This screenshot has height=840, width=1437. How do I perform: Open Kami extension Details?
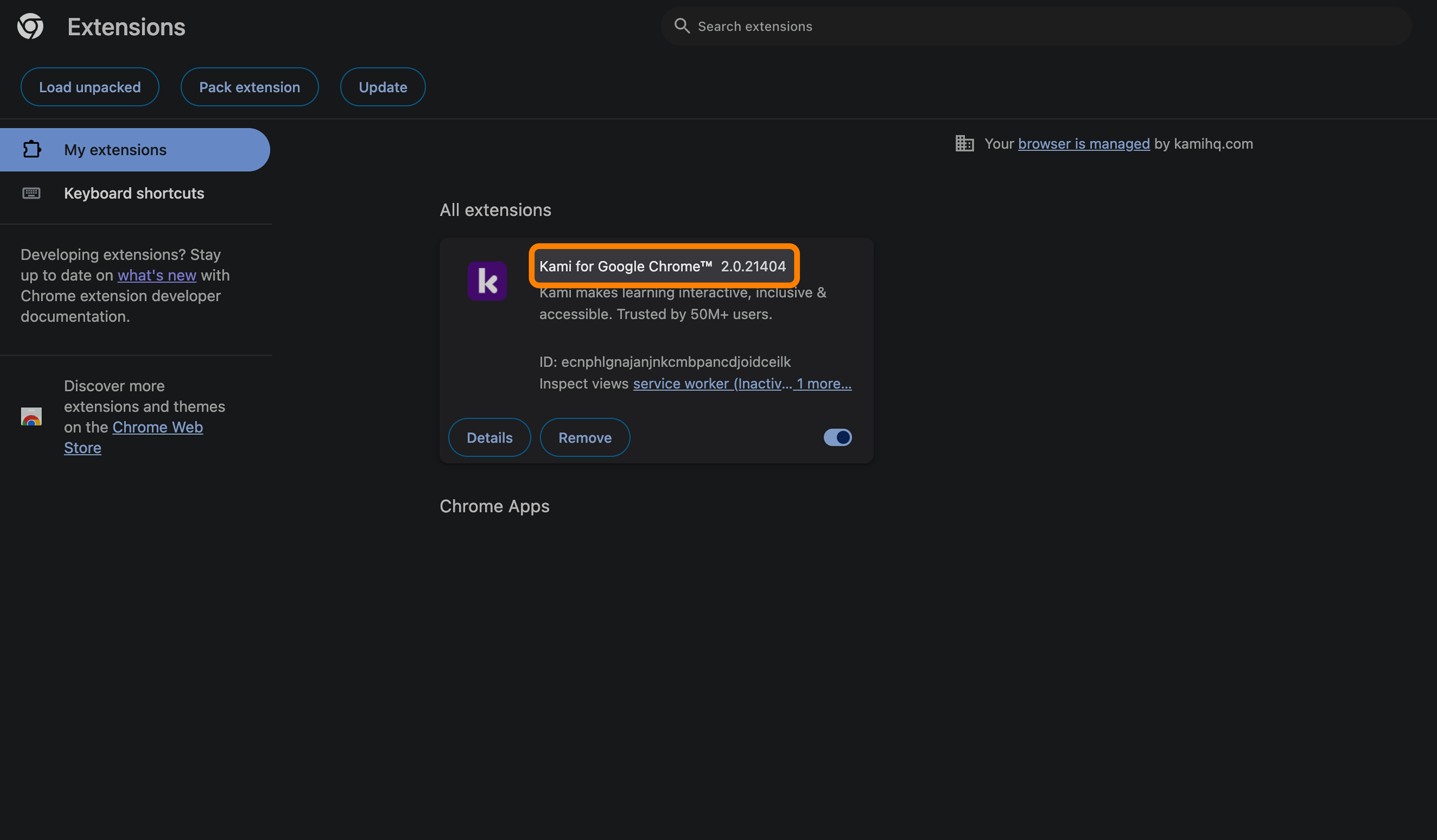click(489, 437)
